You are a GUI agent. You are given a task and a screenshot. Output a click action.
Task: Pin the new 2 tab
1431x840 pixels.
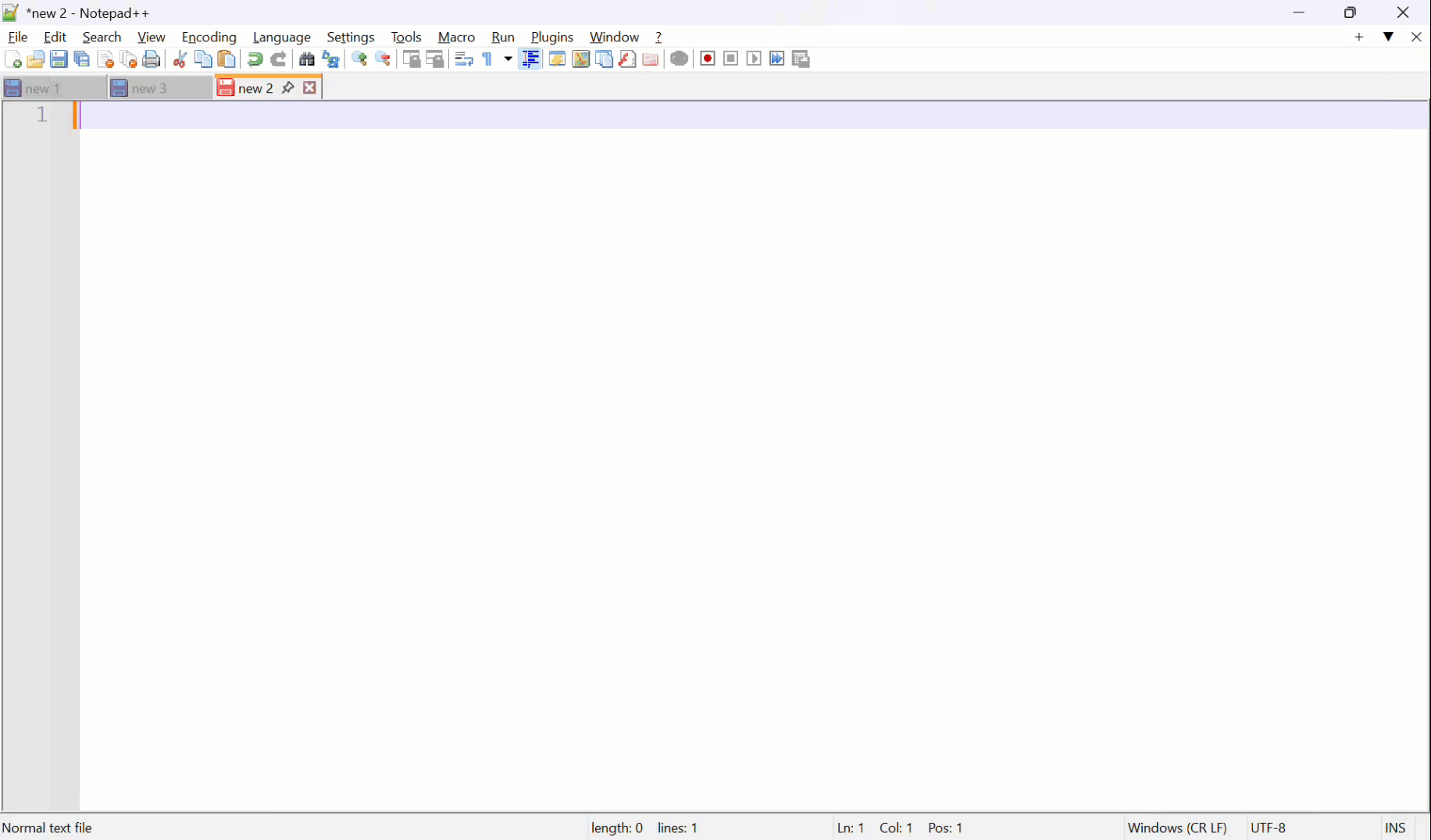click(287, 87)
